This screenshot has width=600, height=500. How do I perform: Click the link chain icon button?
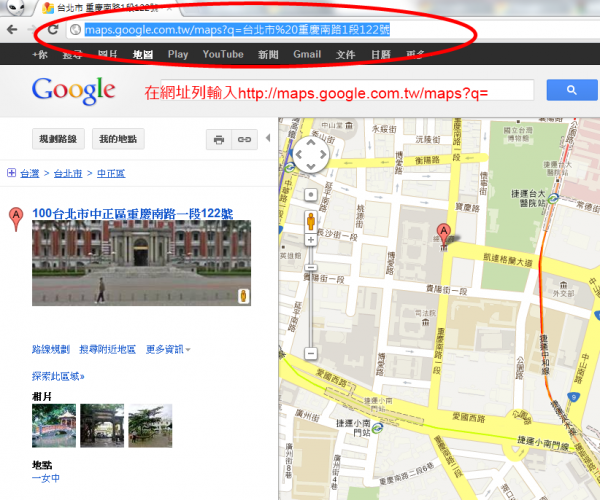coord(242,139)
